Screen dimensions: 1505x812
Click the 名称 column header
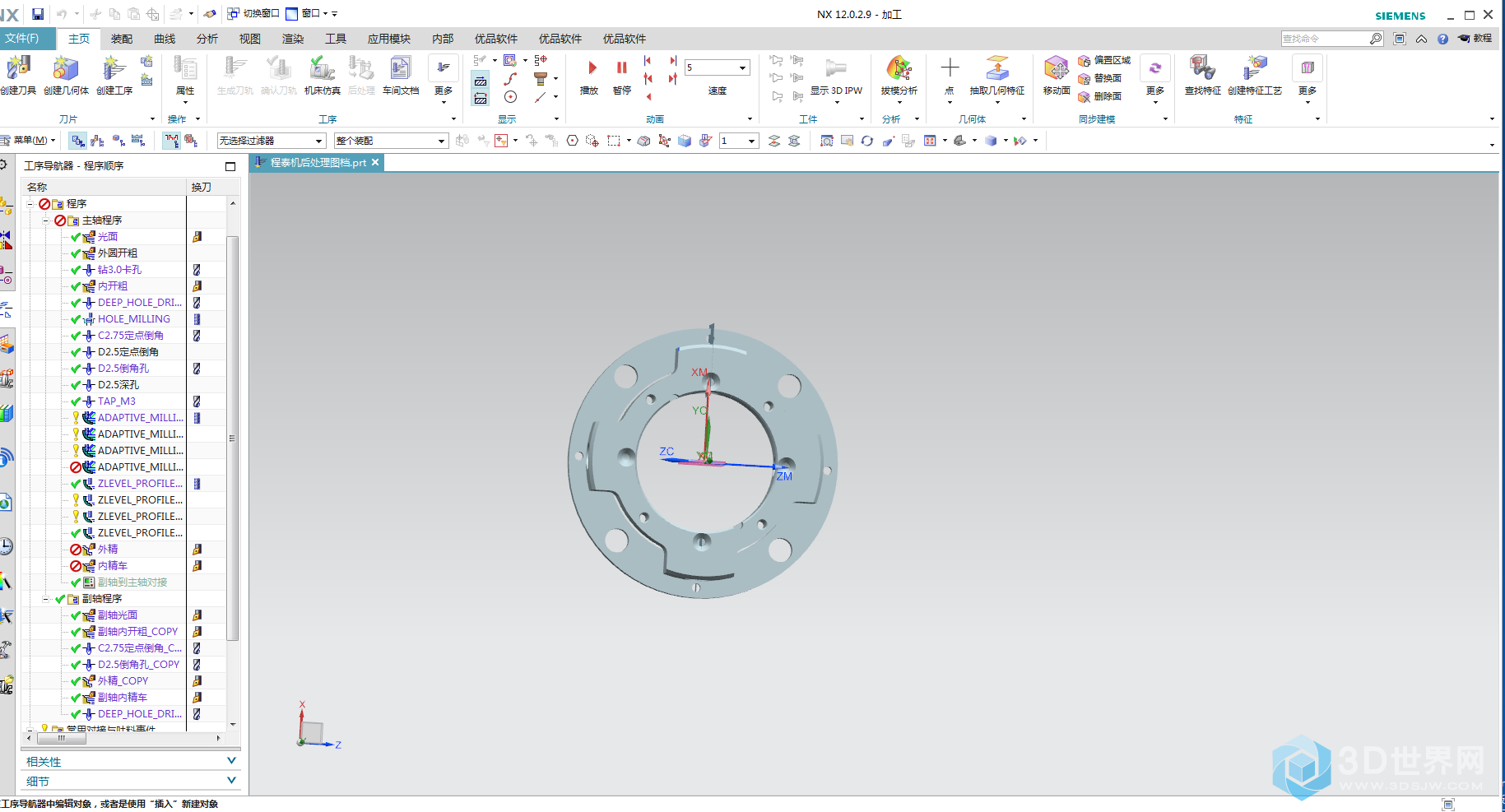click(x=104, y=187)
